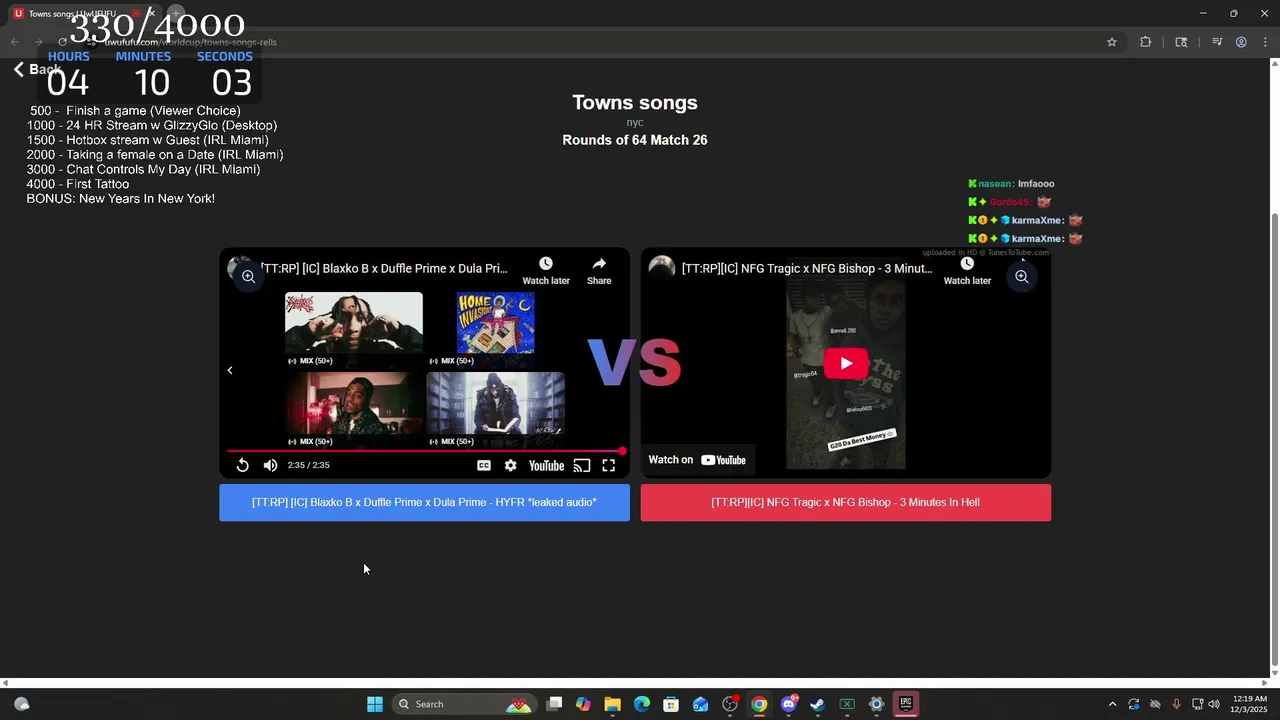
Task: Click the left video red progress bar
Action: click(425, 452)
